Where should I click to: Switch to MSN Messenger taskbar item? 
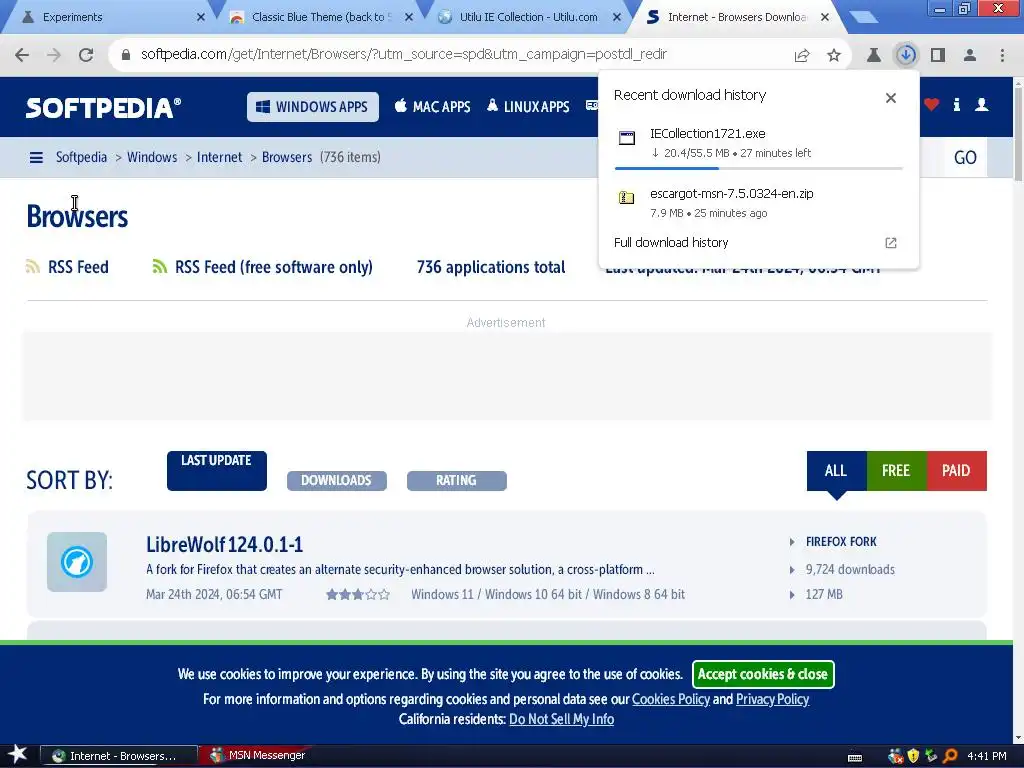click(258, 756)
